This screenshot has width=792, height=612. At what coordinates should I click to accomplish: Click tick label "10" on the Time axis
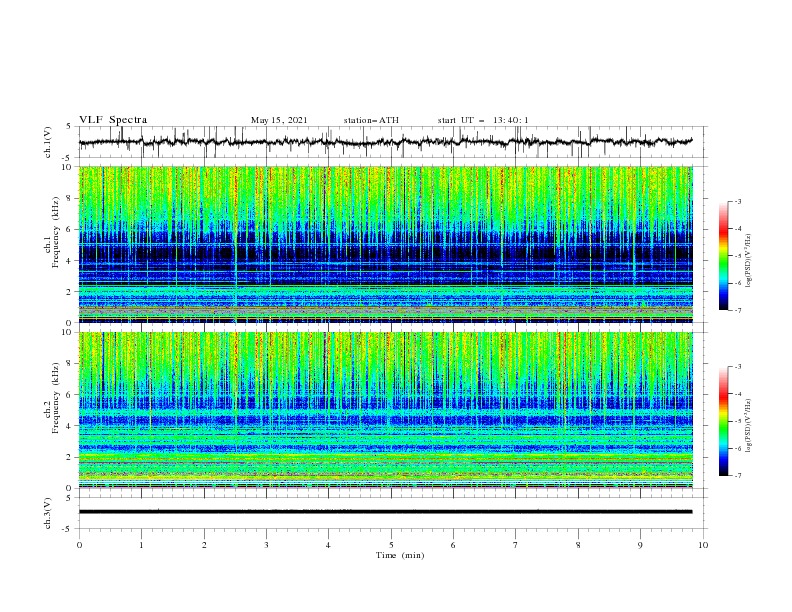coord(703,545)
